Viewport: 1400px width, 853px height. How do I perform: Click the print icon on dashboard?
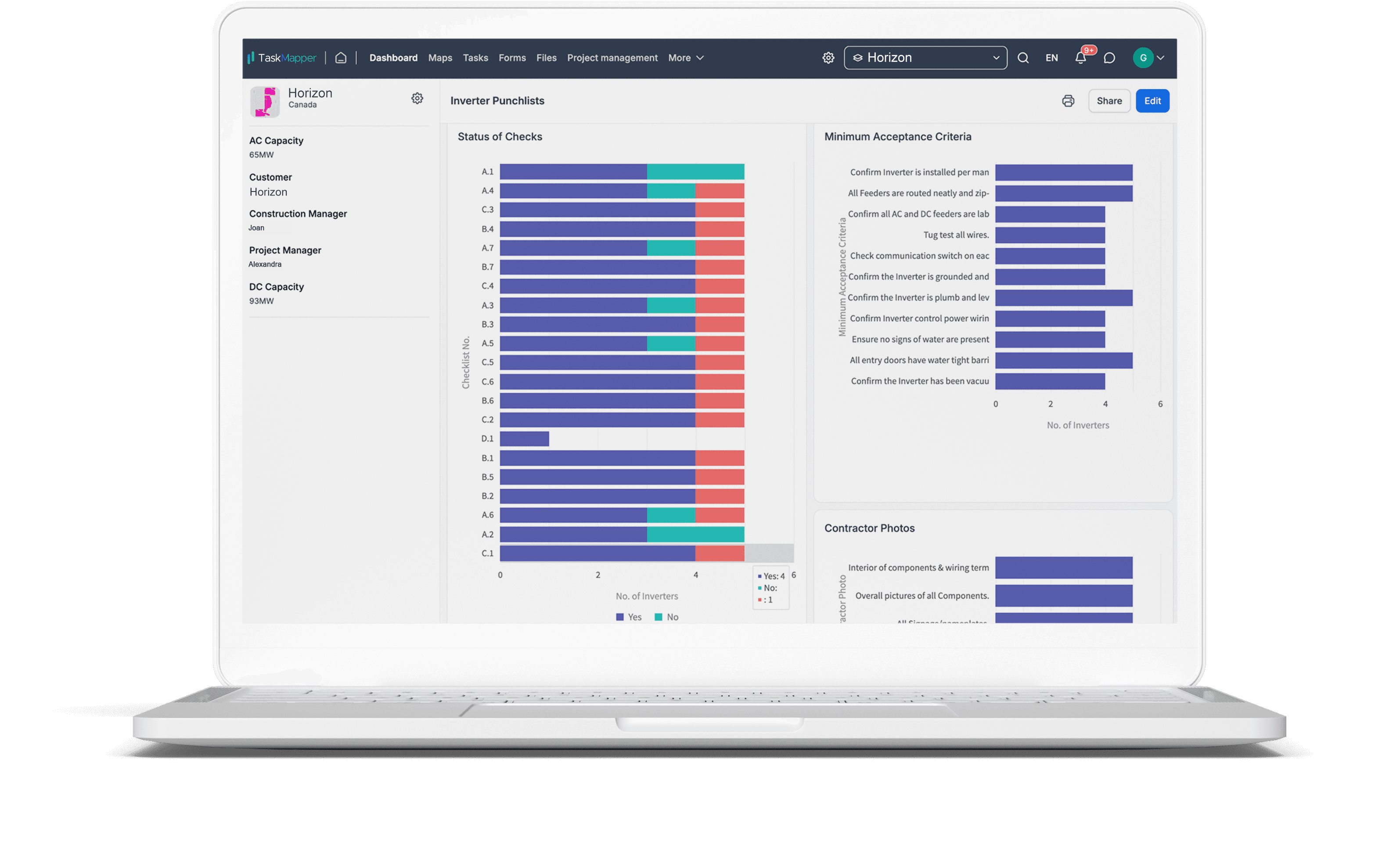1068,100
